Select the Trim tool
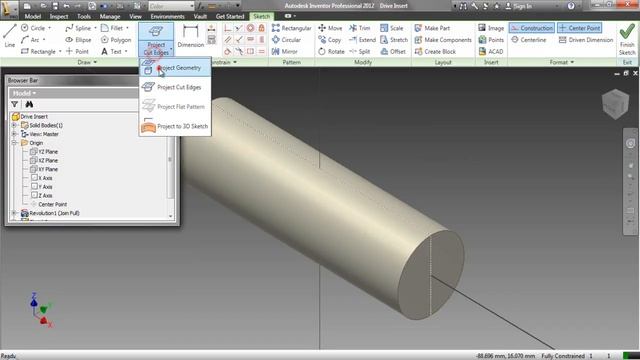 point(360,28)
